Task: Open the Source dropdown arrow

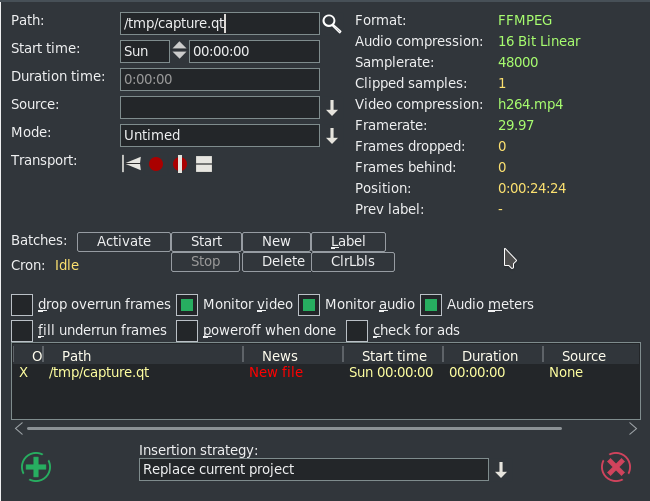Action: (332, 107)
